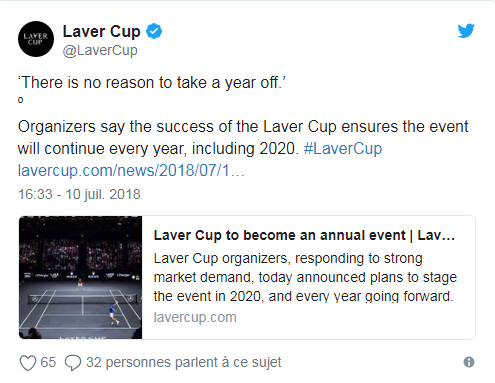Click the blue verified badge
The height and width of the screenshot is (383, 495).
coord(154,31)
